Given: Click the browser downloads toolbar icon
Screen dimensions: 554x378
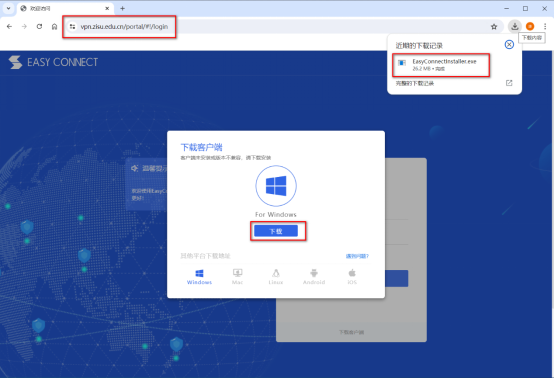Looking at the screenshot, I should pos(515,26).
